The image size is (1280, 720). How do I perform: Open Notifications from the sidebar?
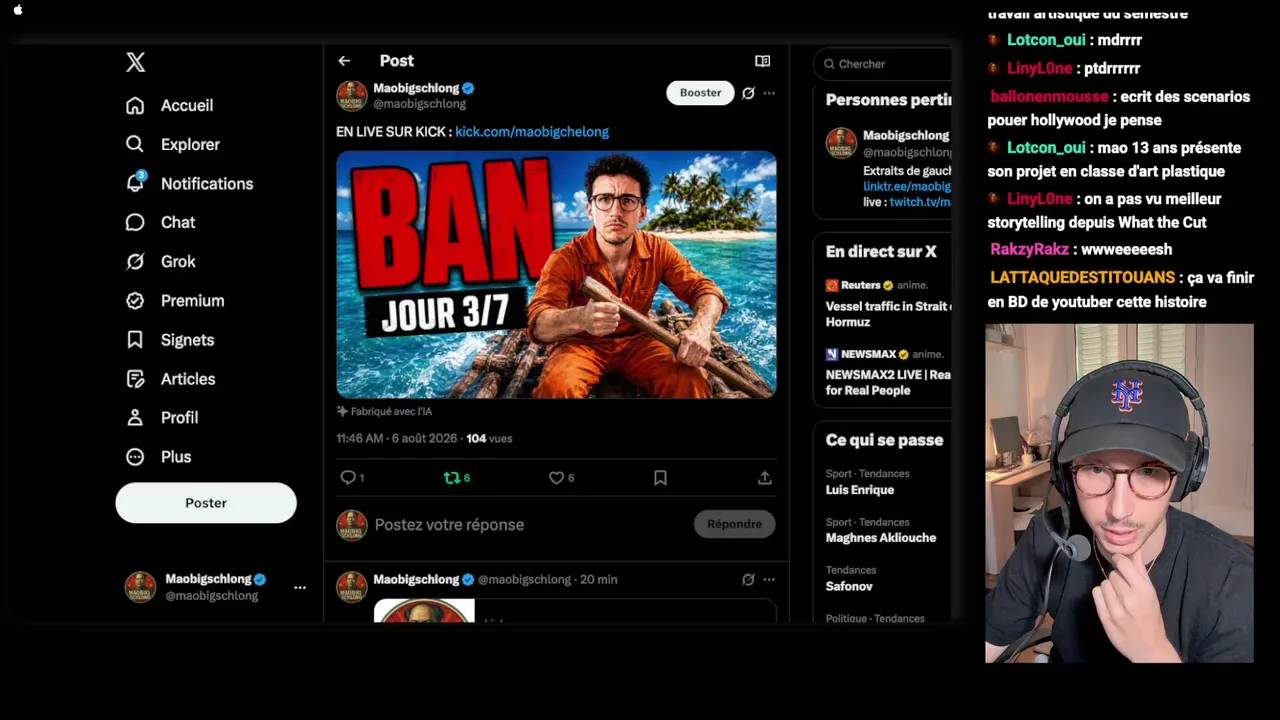190,183
